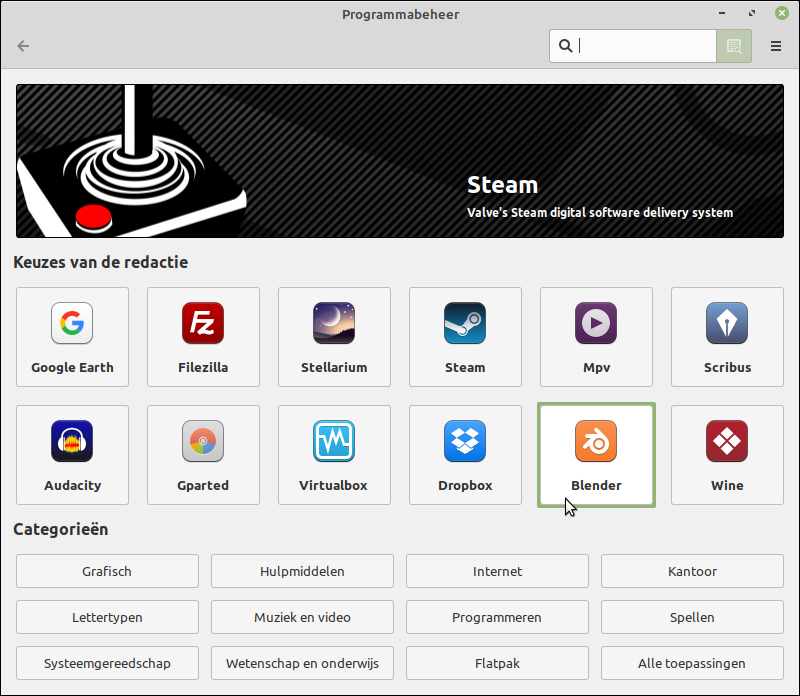
Task: Open the Audacity app tile
Action: coord(72,455)
